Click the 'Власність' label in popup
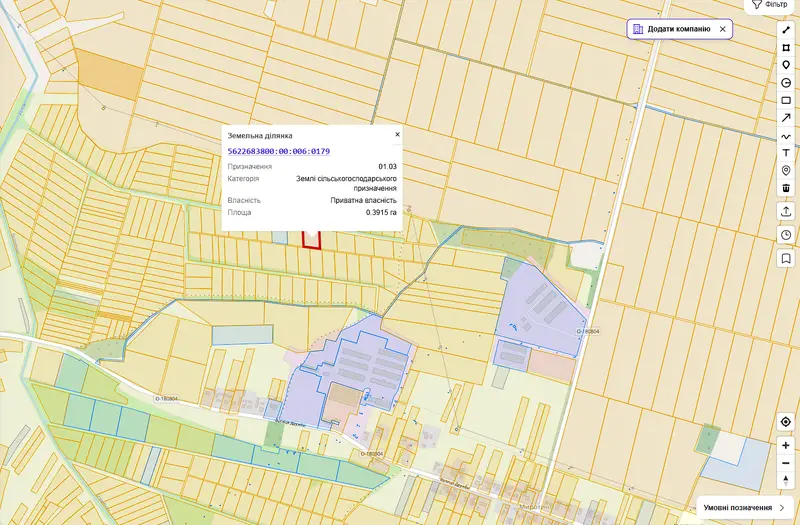This screenshot has width=800, height=525. click(x=244, y=201)
